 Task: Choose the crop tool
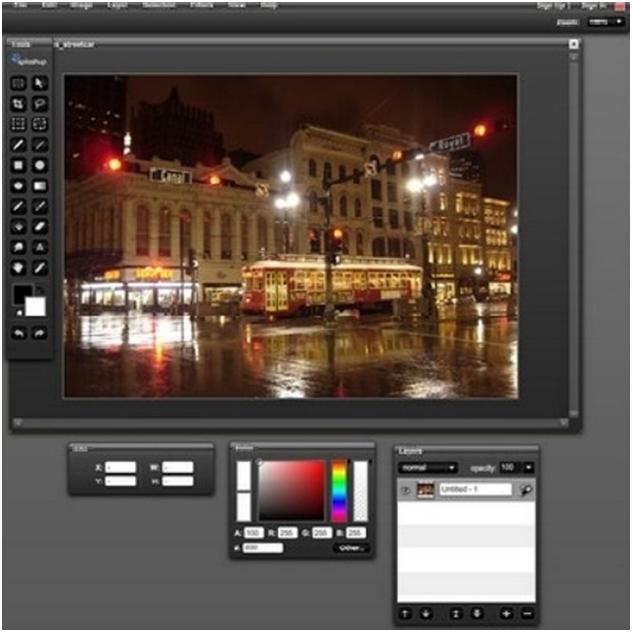click(18, 104)
